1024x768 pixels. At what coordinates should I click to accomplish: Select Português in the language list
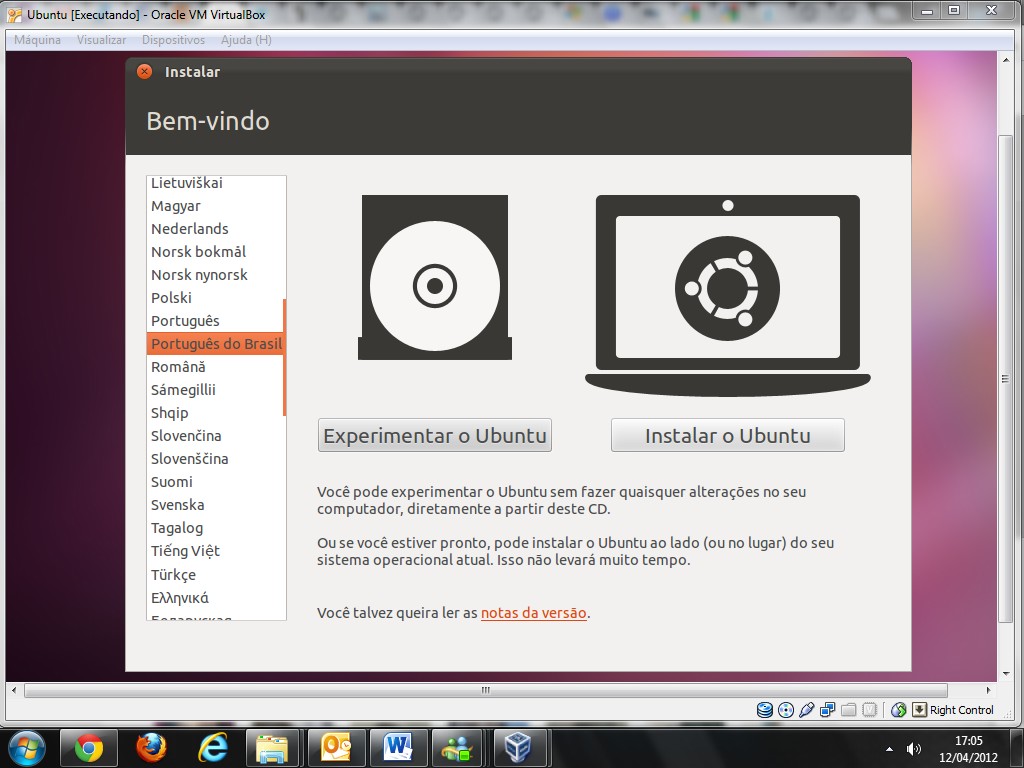point(185,321)
